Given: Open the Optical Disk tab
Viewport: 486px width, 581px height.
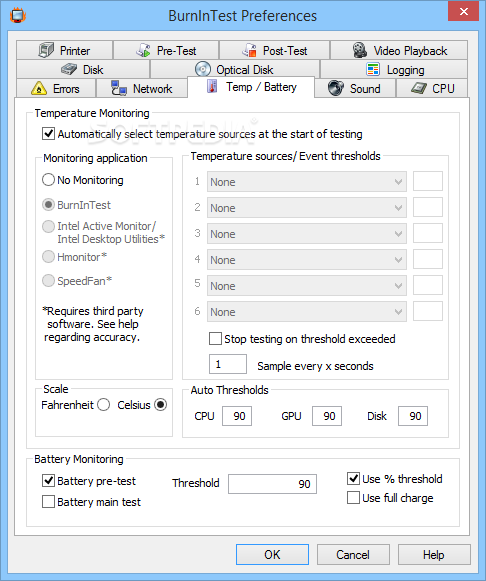Looking at the screenshot, I should tap(234, 69).
